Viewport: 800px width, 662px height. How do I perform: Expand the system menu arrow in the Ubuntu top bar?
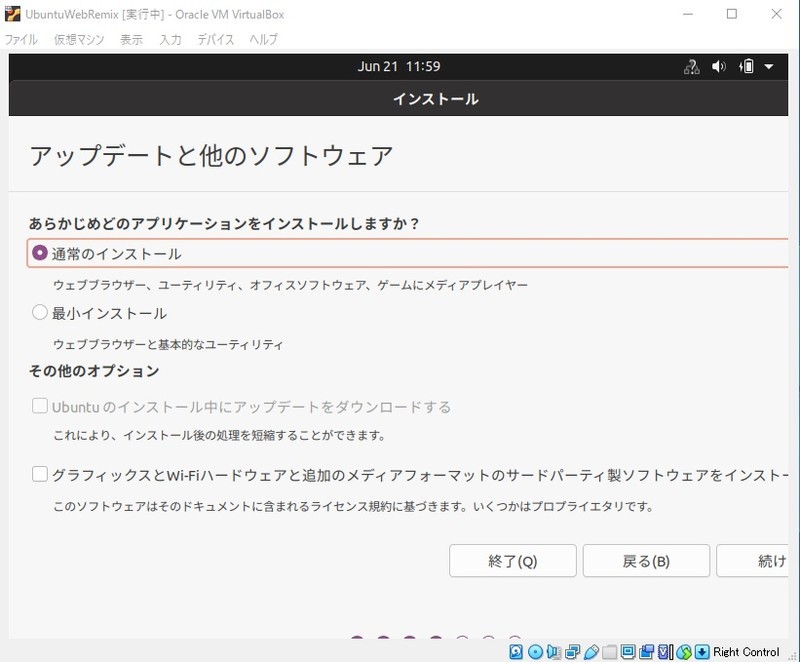tap(769, 66)
